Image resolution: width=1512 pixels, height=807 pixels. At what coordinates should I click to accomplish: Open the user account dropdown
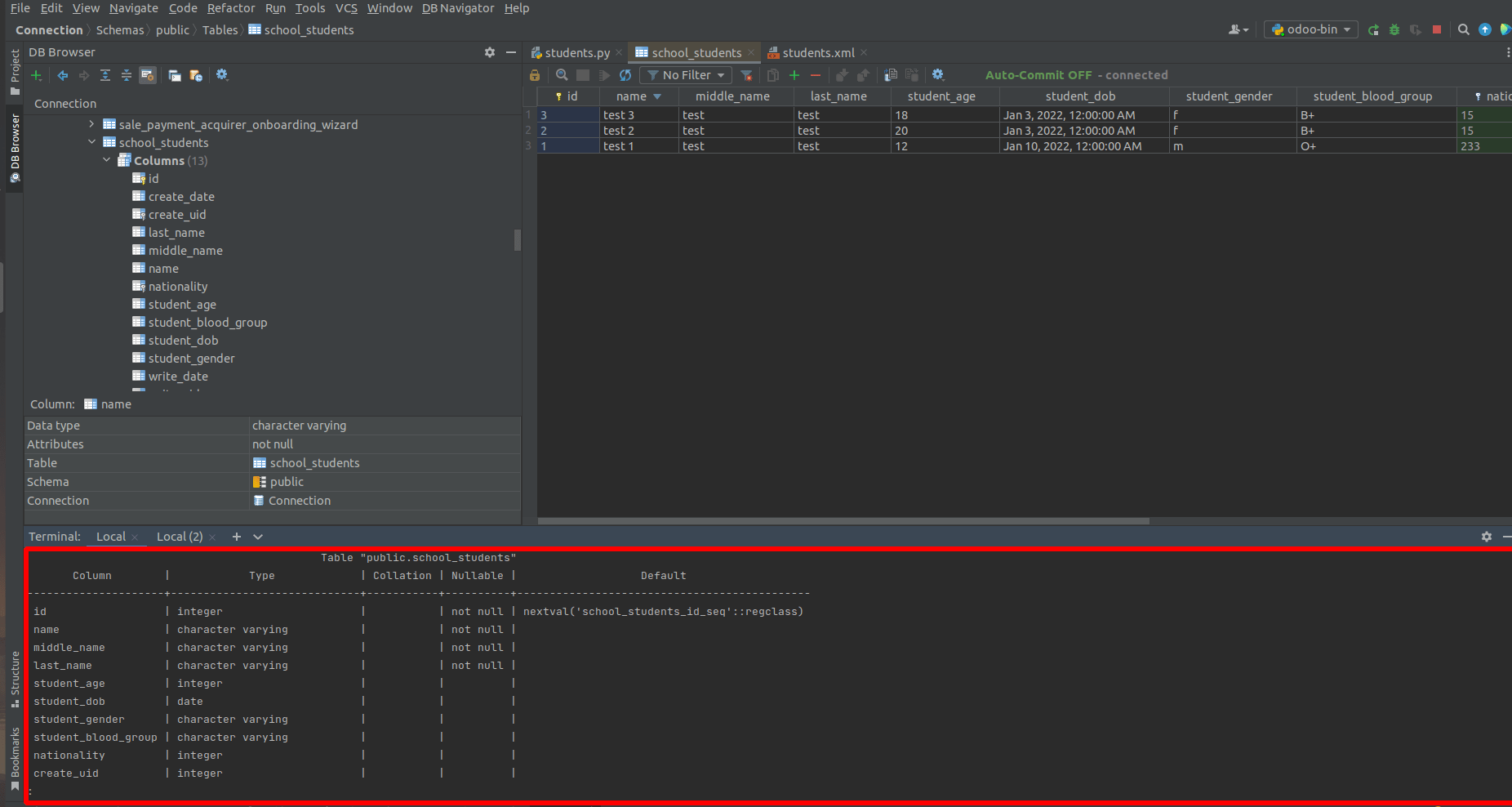[x=1239, y=29]
